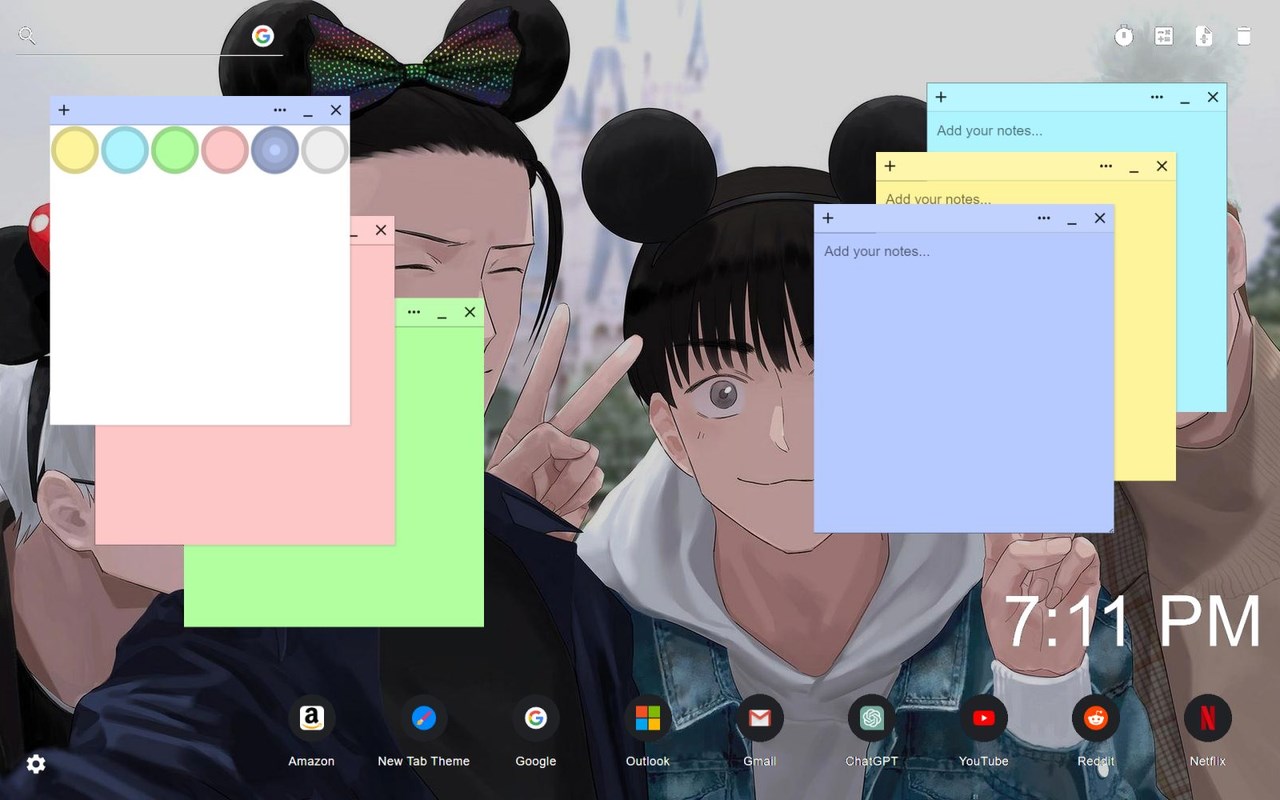Toggle the white note's three-dot color menu
This screenshot has height=800, width=1280.
point(280,110)
